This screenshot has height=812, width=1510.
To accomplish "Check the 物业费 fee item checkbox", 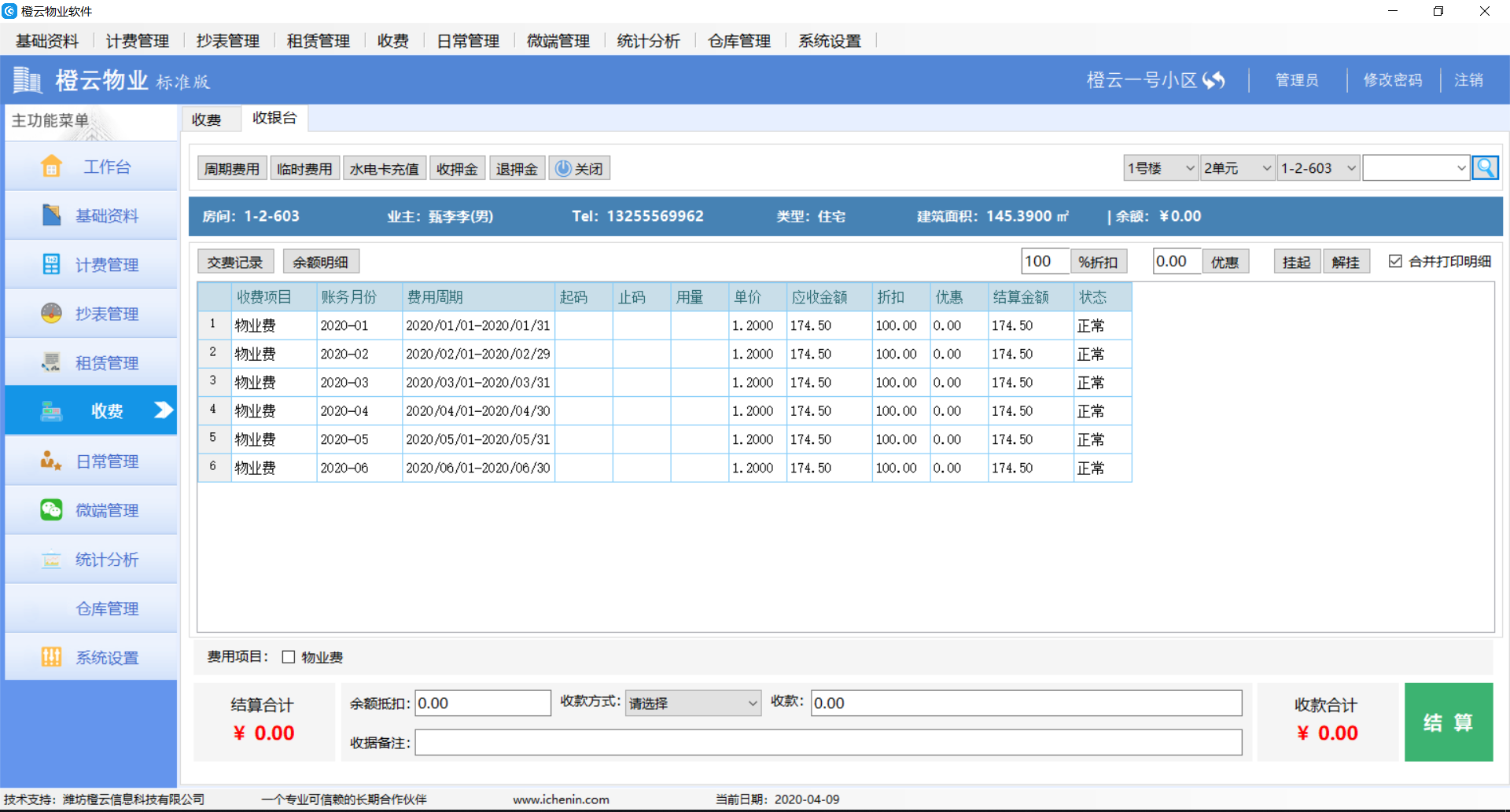I will click(x=289, y=657).
